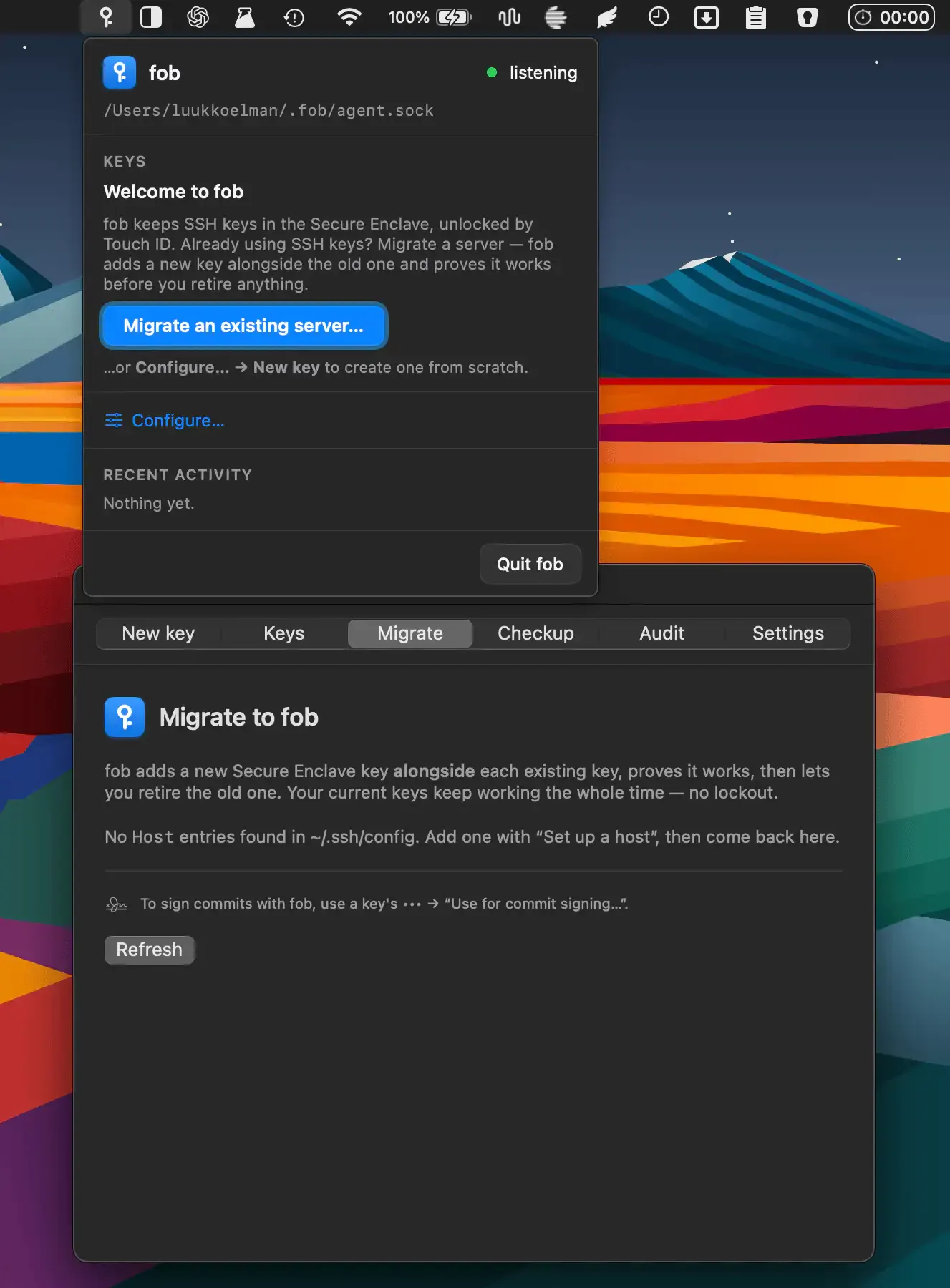Click the green listening status dot
This screenshot has width=950, height=1288.
(x=492, y=72)
